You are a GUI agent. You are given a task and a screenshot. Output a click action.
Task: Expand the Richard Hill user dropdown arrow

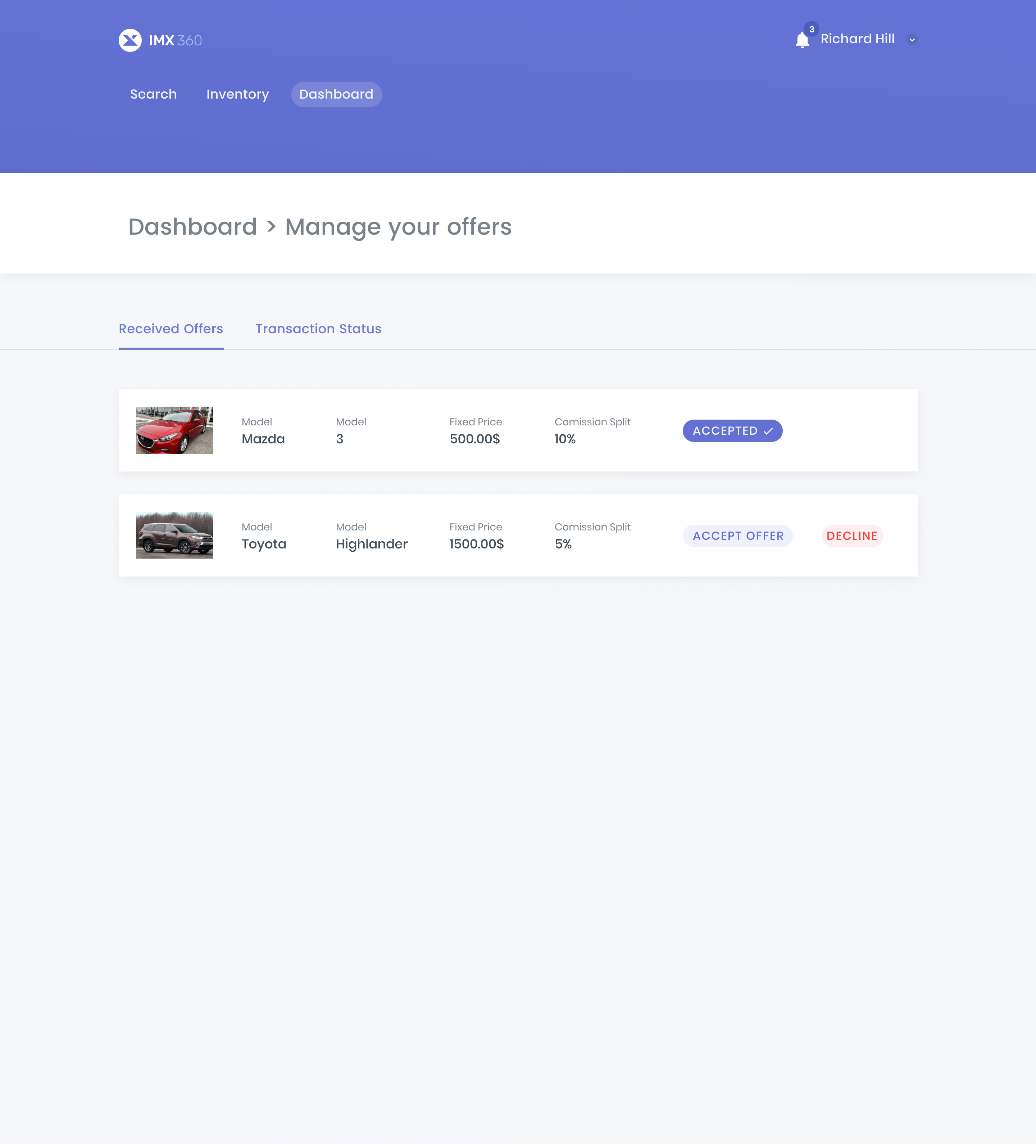coord(912,40)
